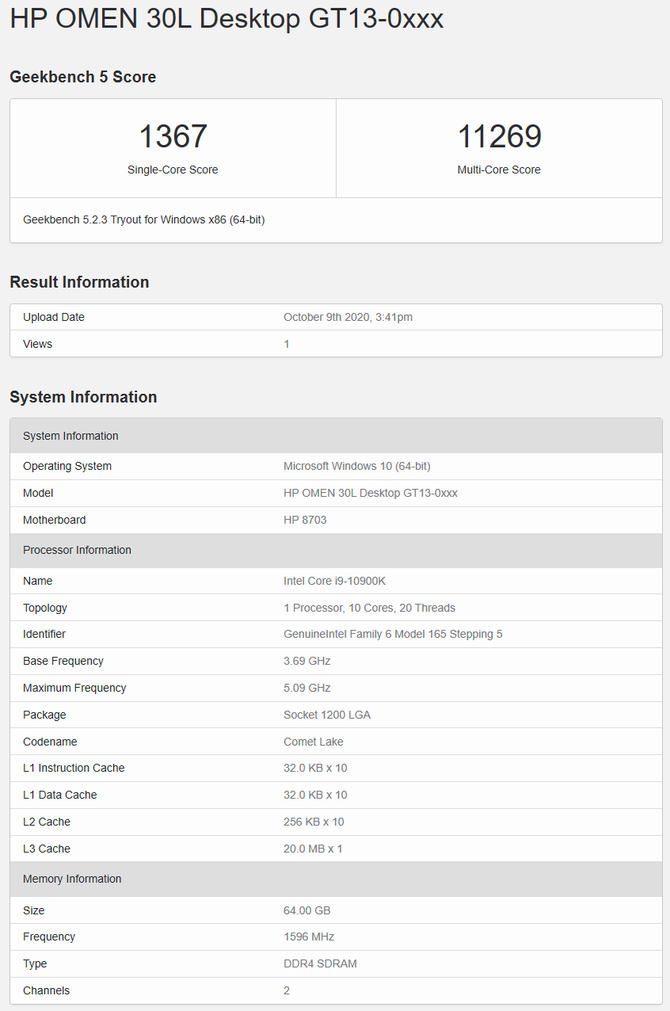
Task: Click the Topology value with 10 Cores
Action: click(369, 608)
